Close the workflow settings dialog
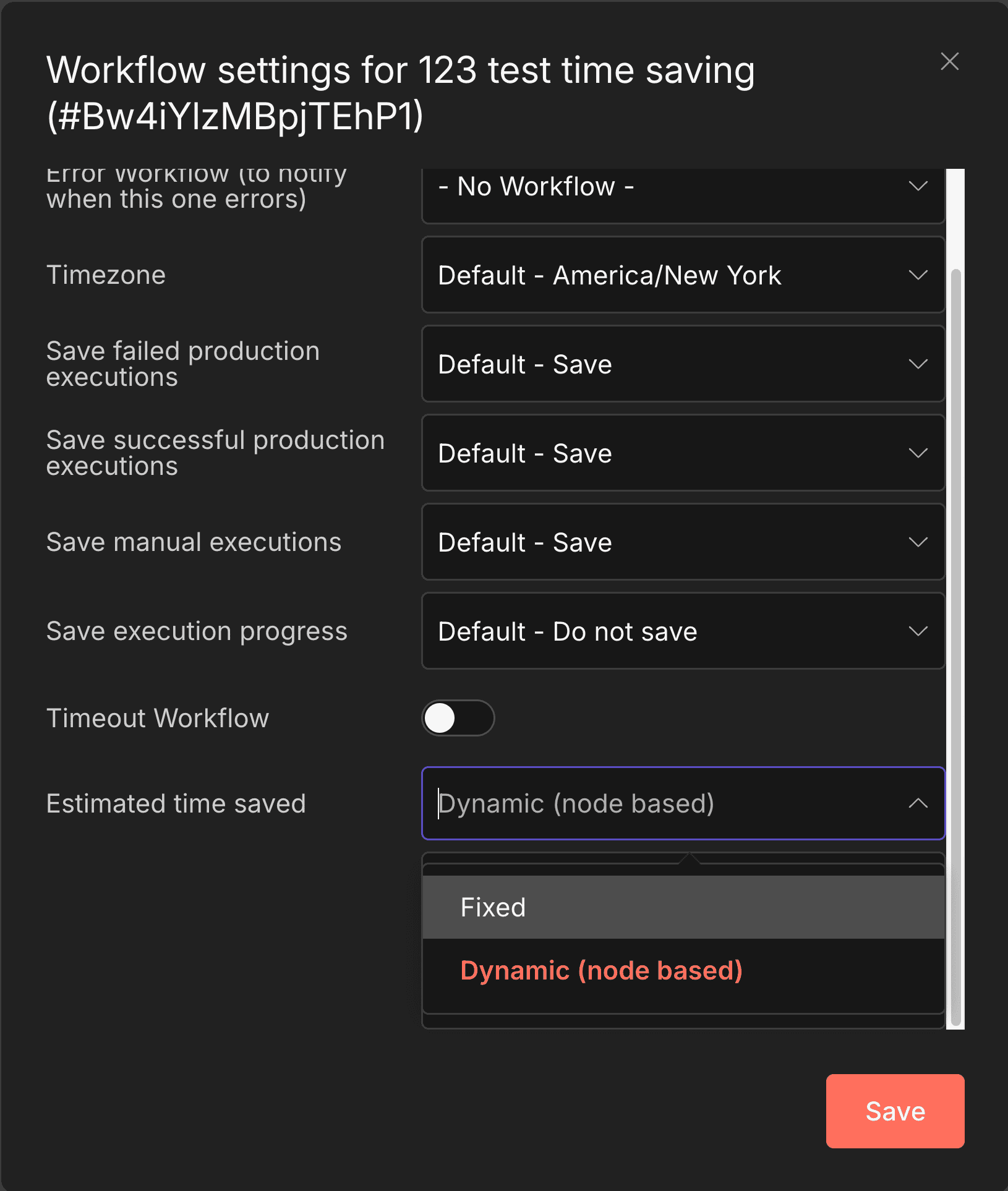1008x1191 pixels. click(x=950, y=61)
